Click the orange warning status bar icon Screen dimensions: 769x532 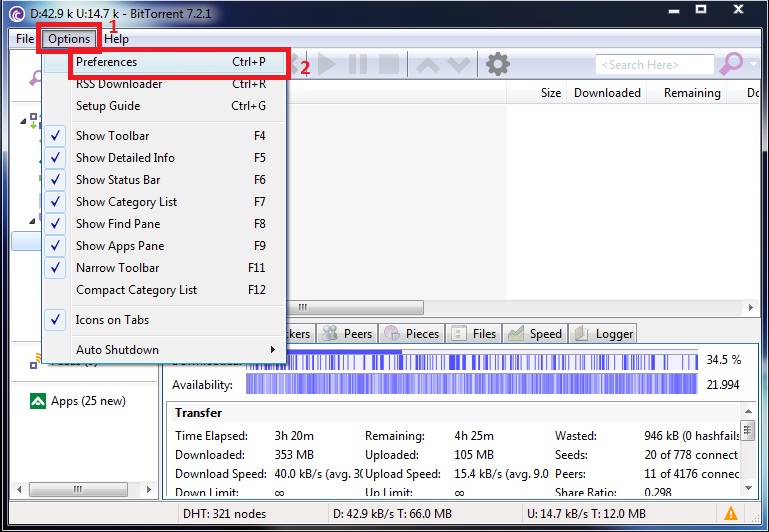click(731, 513)
